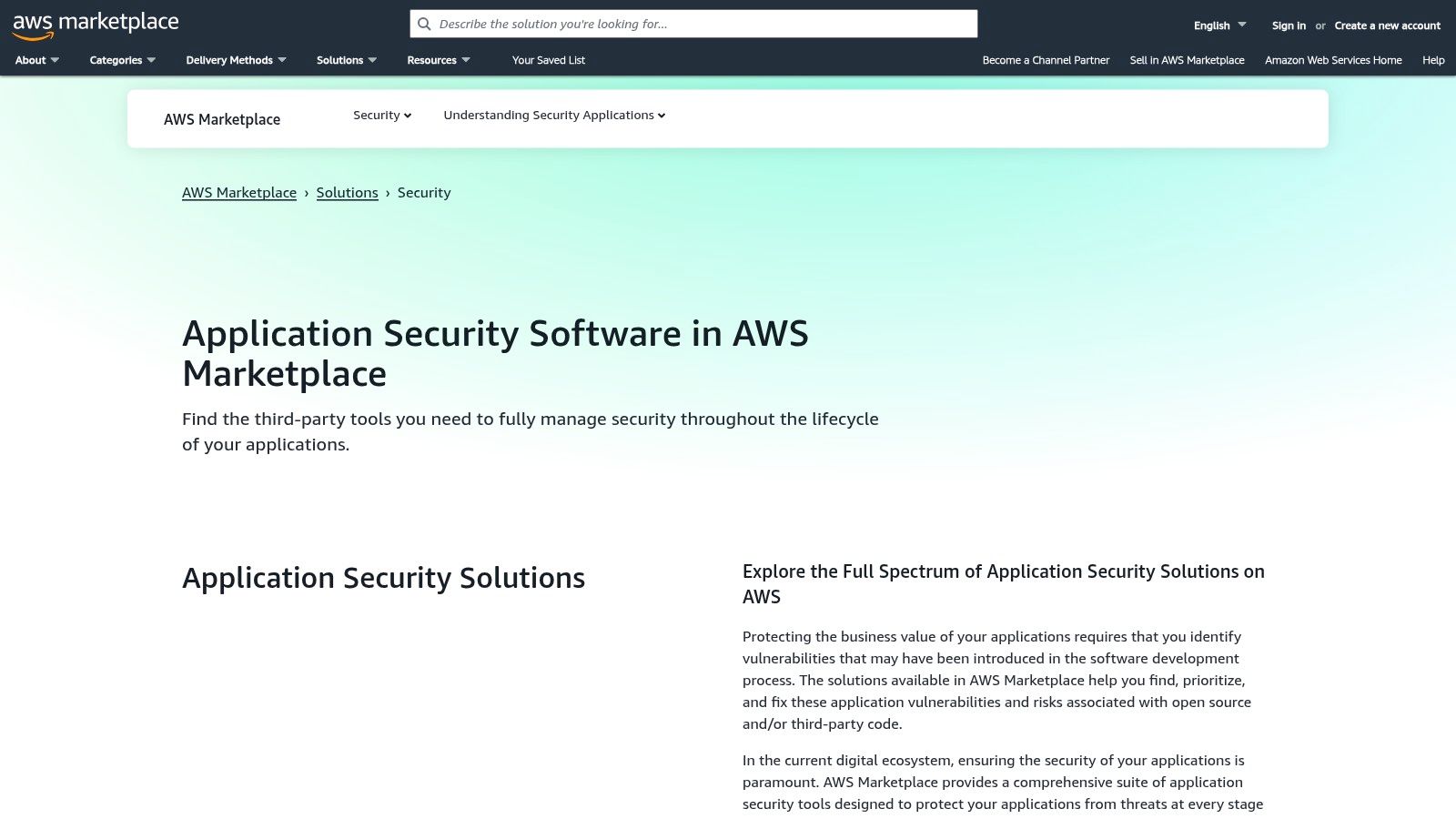Click the Solutions breadcrumb link
This screenshot has height=819, width=1456.
pyautogui.click(x=347, y=192)
